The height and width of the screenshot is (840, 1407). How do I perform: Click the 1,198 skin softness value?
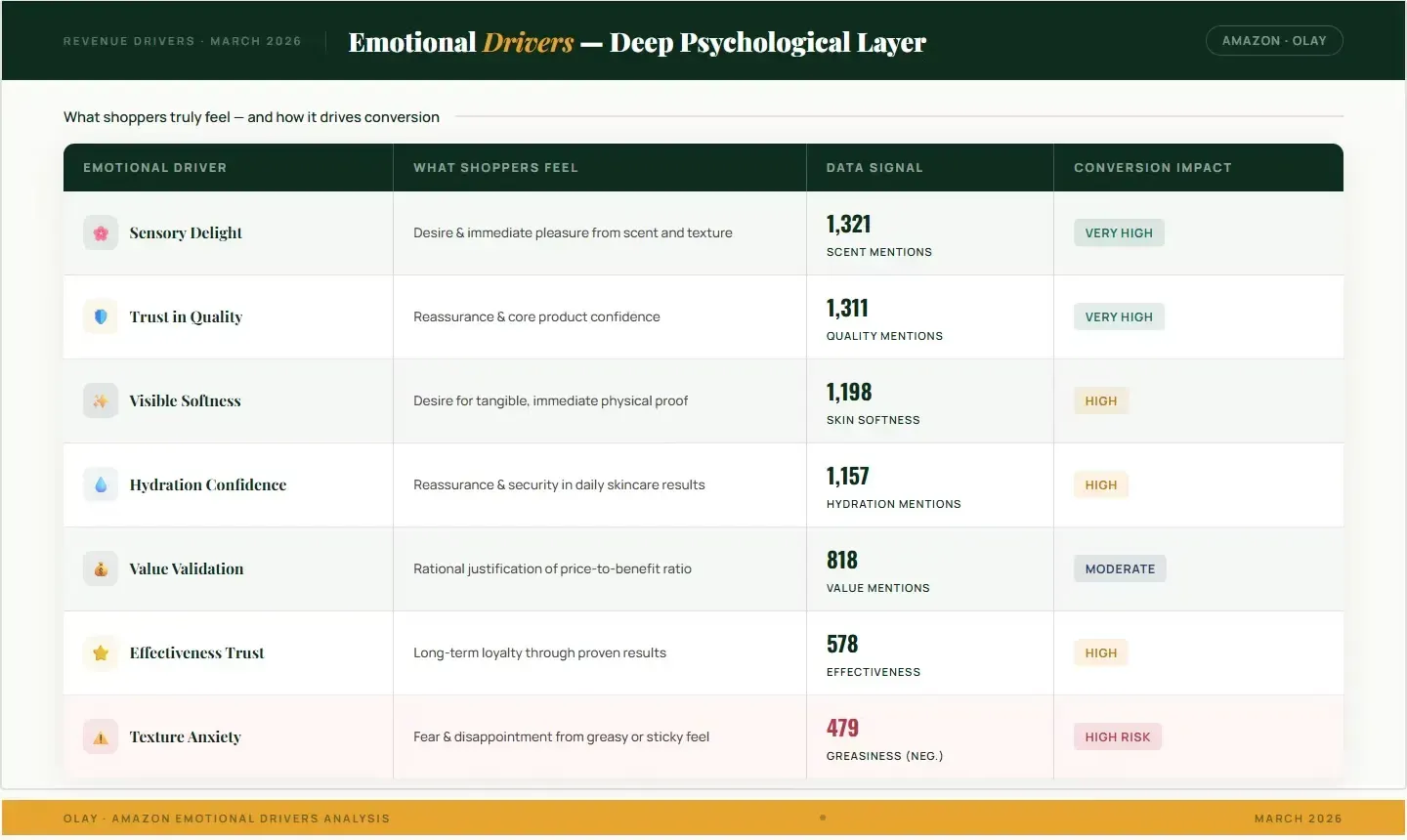click(x=849, y=393)
